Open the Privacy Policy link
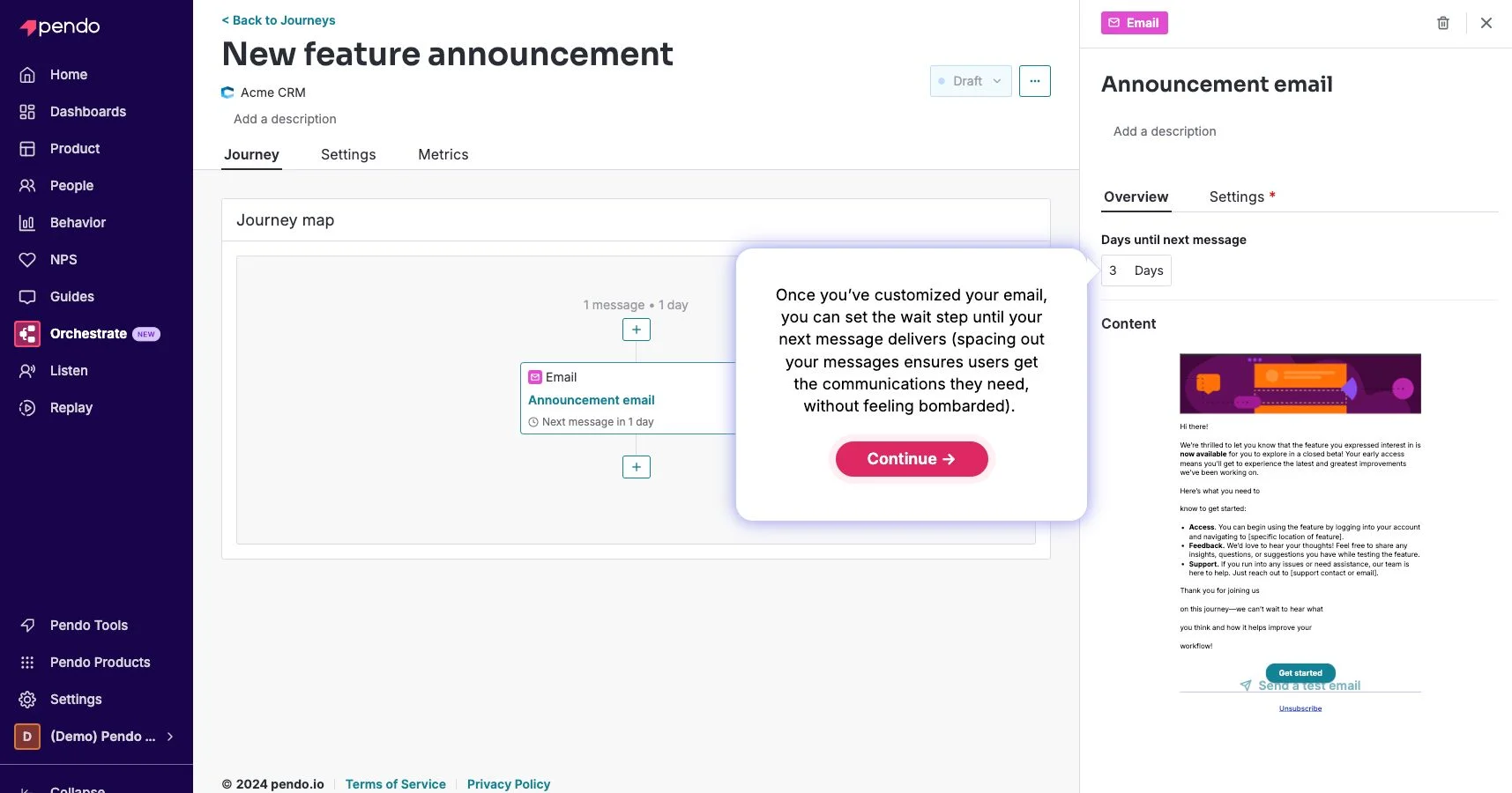This screenshot has width=1512, height=793. pos(509,784)
